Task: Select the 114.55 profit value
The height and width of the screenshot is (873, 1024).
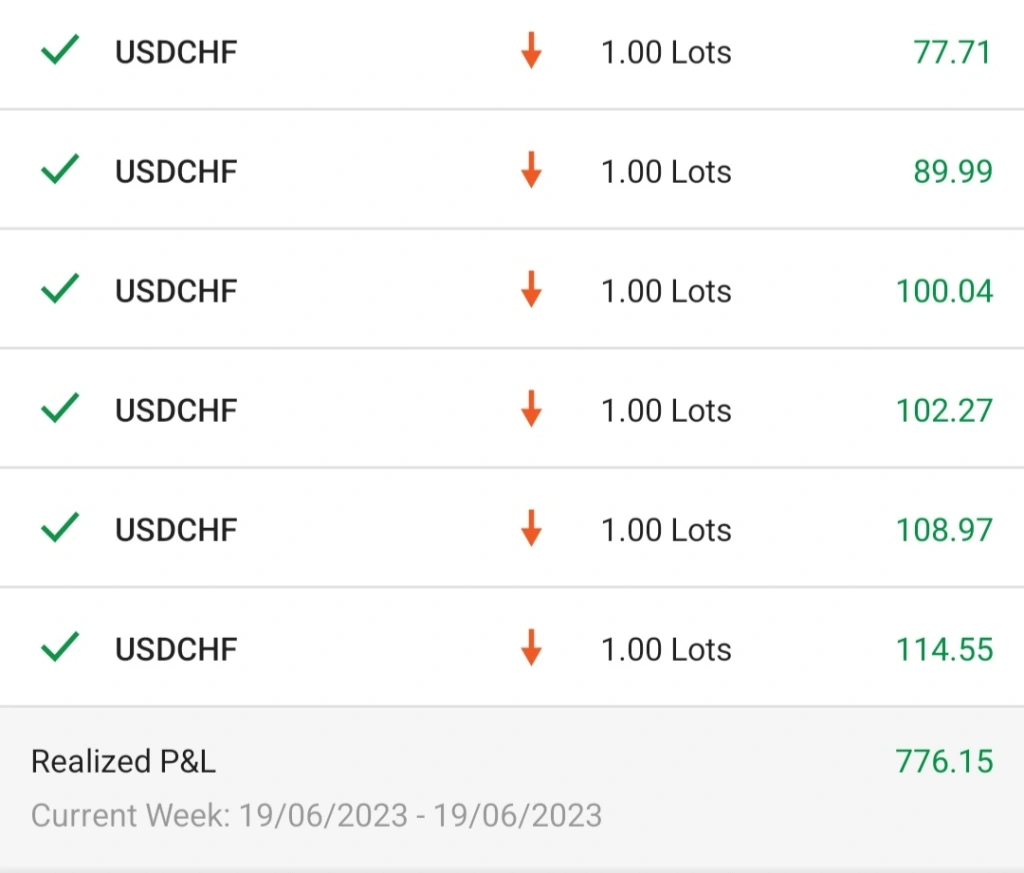Action: point(944,650)
